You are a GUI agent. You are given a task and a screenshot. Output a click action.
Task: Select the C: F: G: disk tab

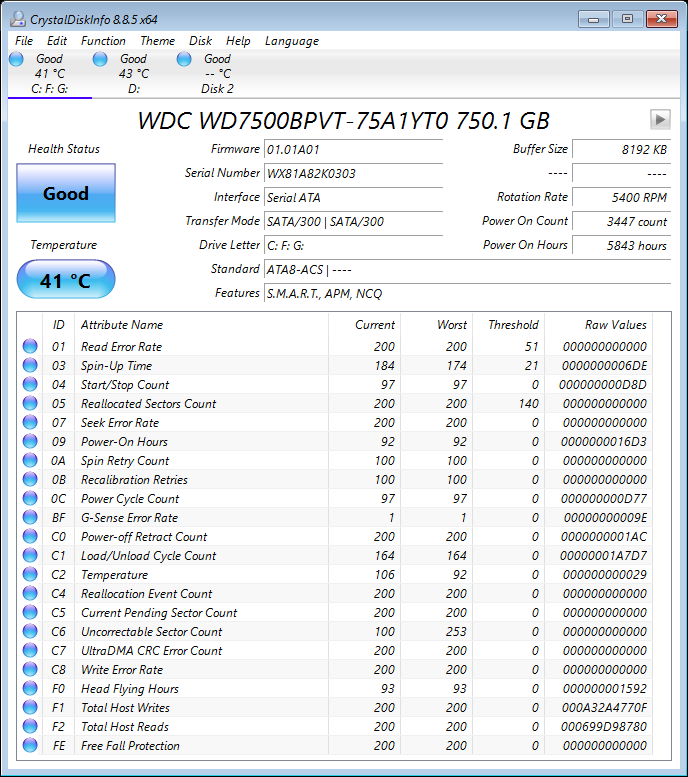[50, 74]
